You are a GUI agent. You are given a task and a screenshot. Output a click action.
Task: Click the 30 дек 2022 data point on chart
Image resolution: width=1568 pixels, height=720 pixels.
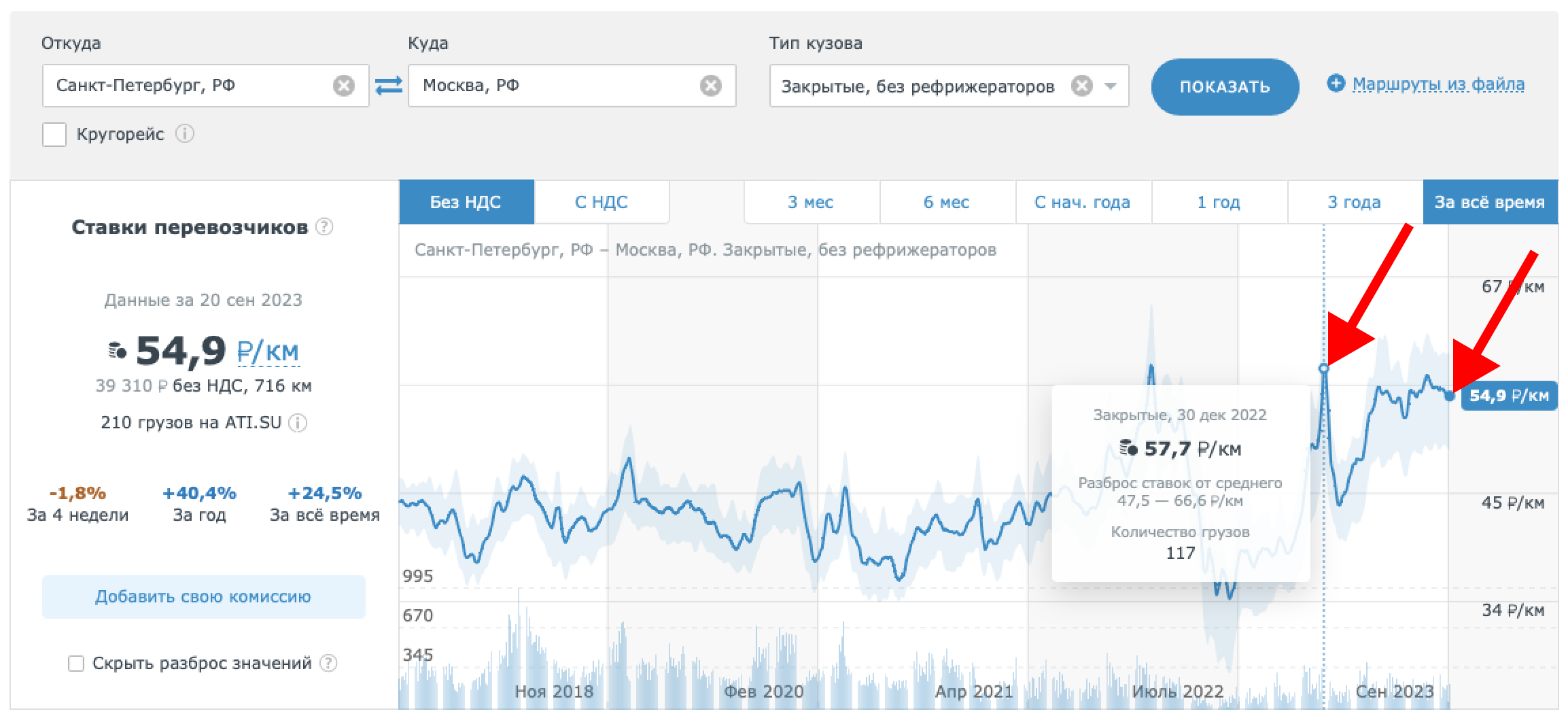coord(1323,368)
